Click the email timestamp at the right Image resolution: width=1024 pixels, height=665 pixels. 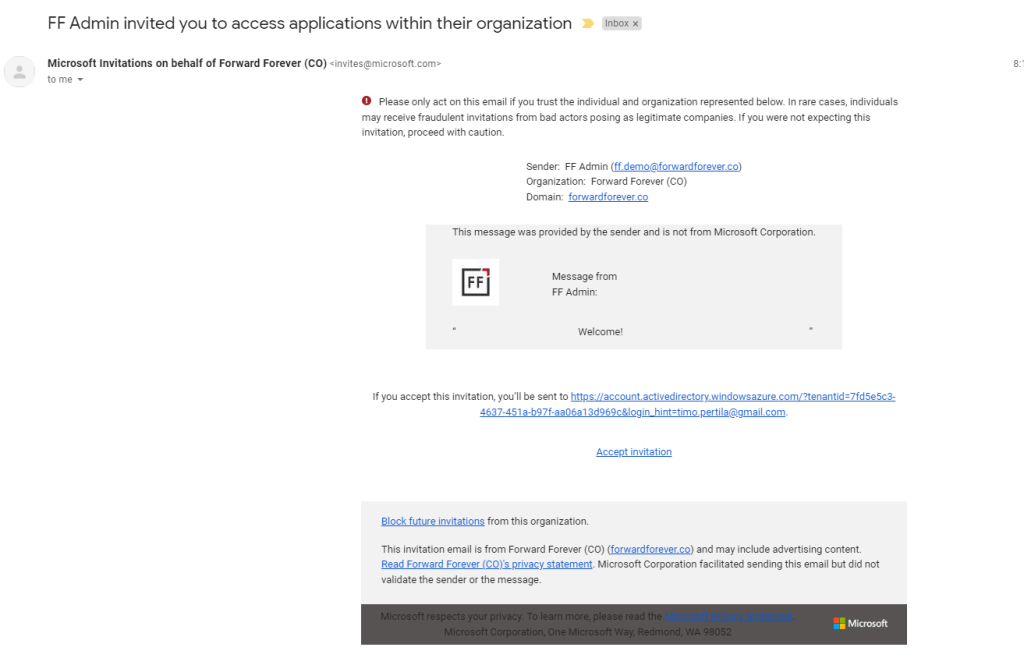tap(1017, 63)
